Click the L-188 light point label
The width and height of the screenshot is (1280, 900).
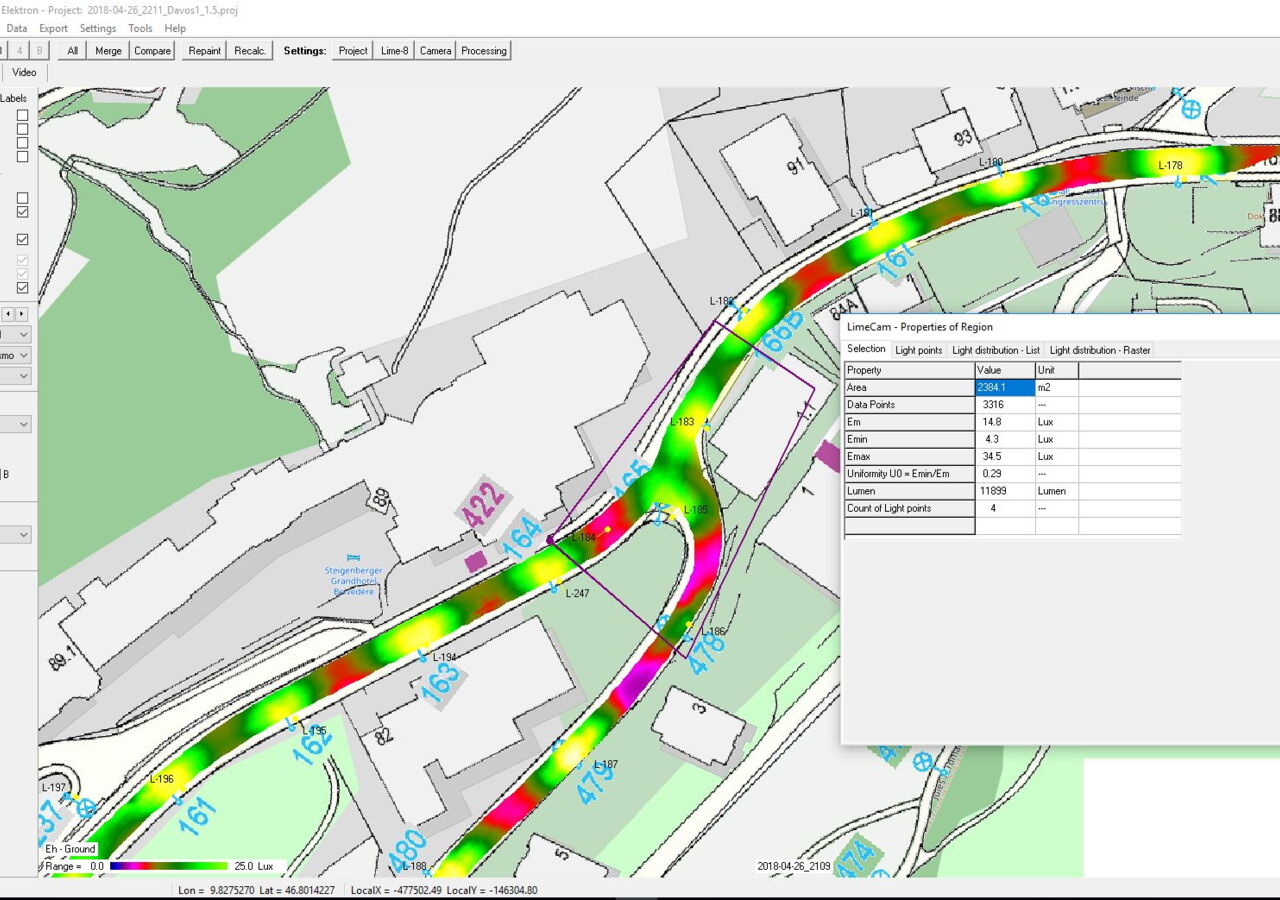(414, 866)
